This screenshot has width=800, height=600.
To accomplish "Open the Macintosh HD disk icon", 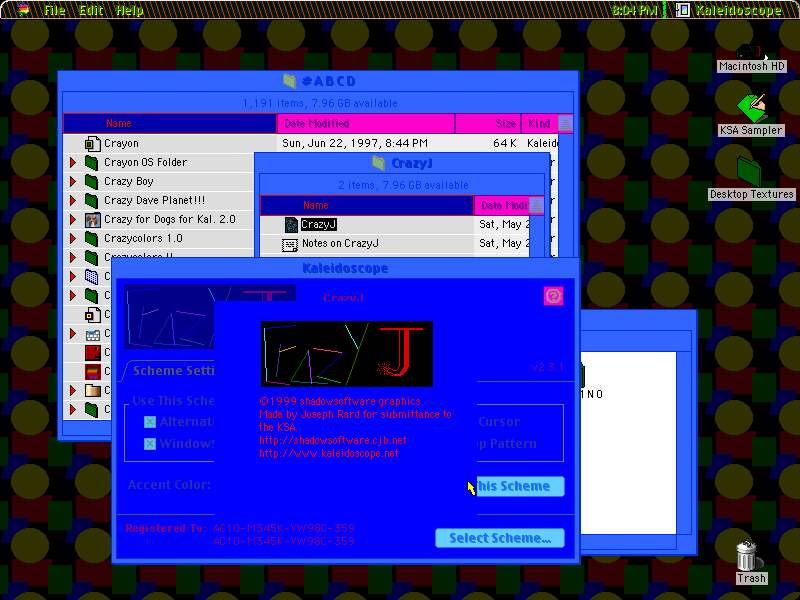I will click(751, 52).
